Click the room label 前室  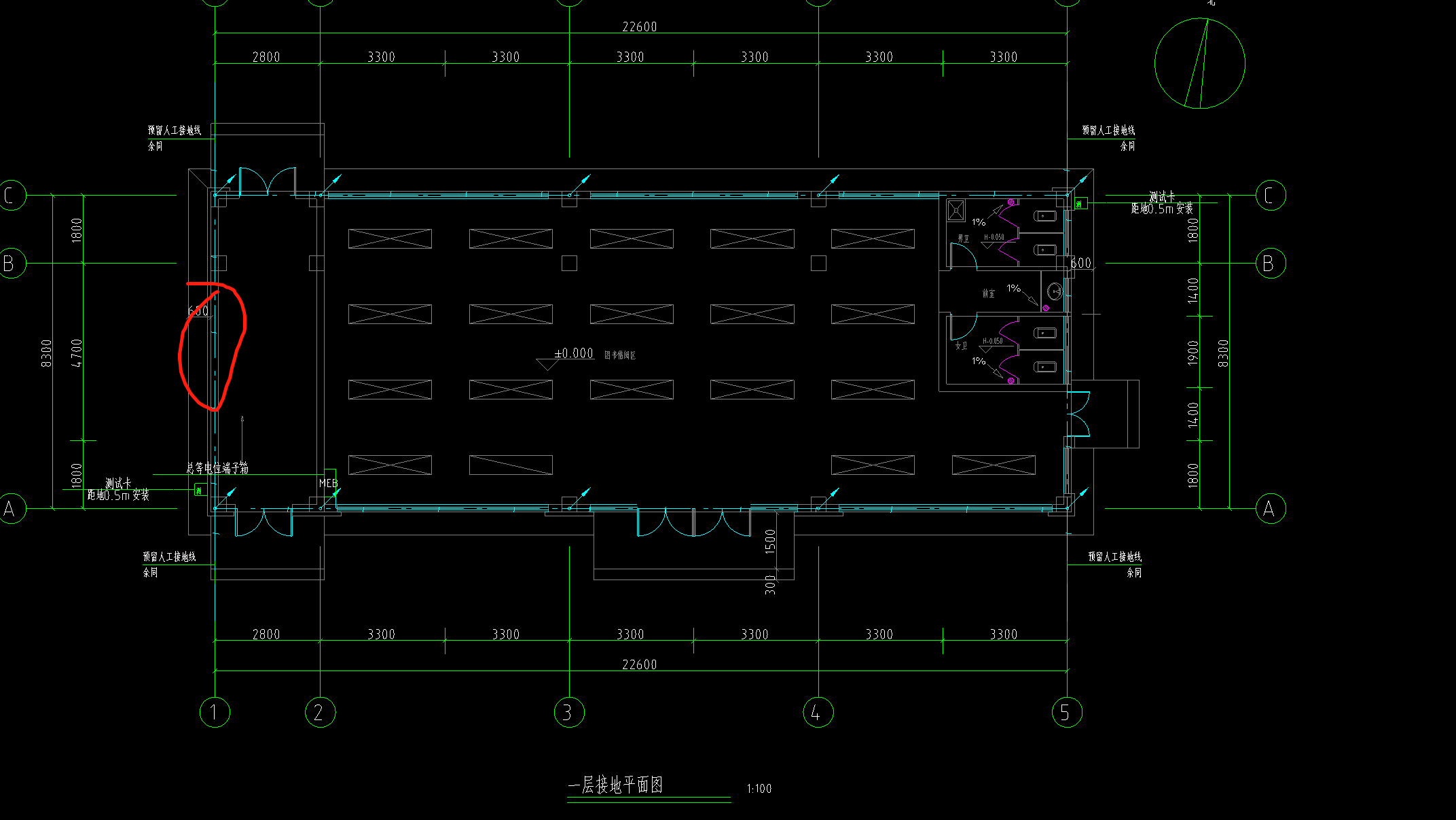(x=988, y=293)
